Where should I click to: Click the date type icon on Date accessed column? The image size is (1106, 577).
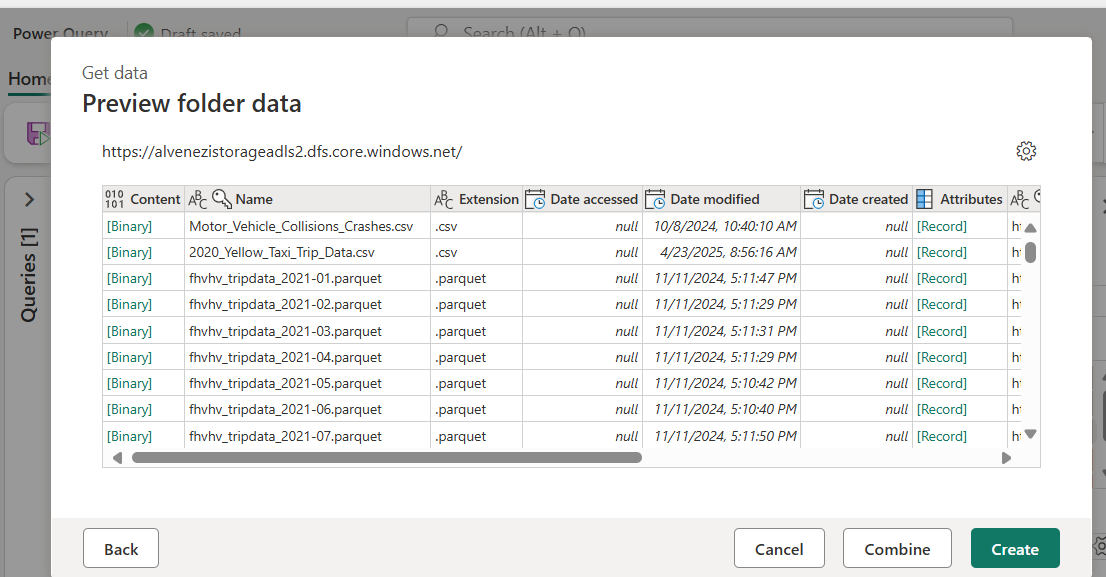coord(533,198)
